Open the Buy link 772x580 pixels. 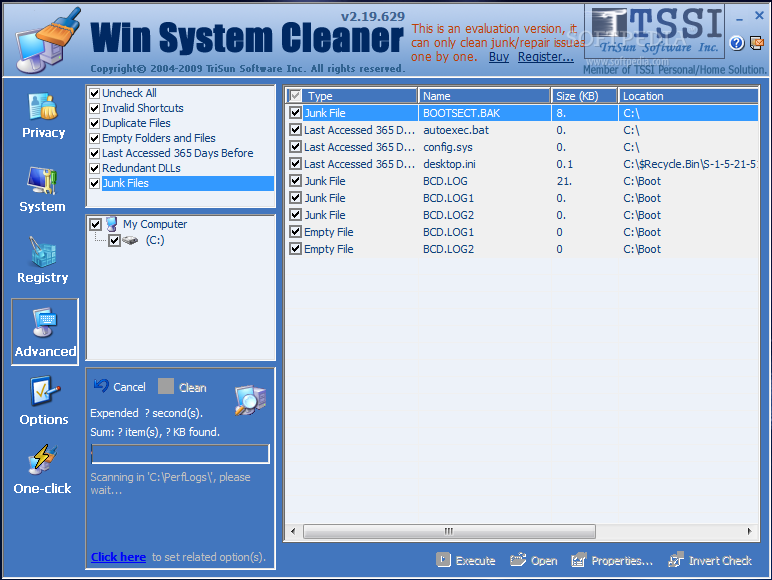pyautogui.click(x=499, y=57)
